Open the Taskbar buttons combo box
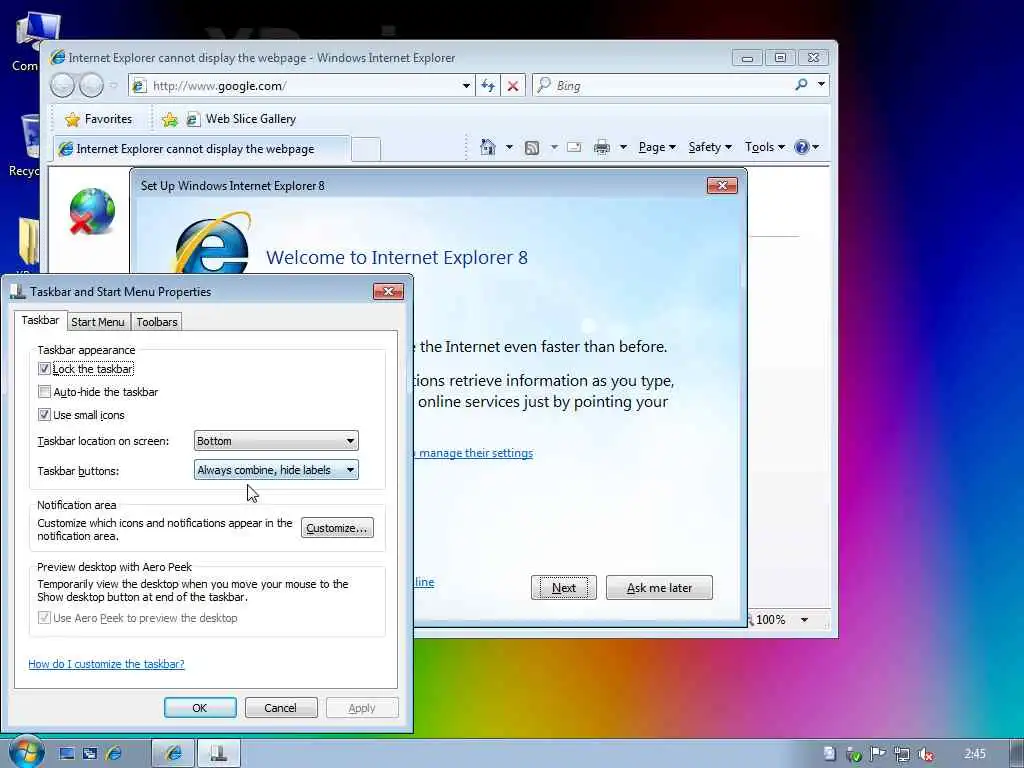The height and width of the screenshot is (768, 1024). (276, 470)
